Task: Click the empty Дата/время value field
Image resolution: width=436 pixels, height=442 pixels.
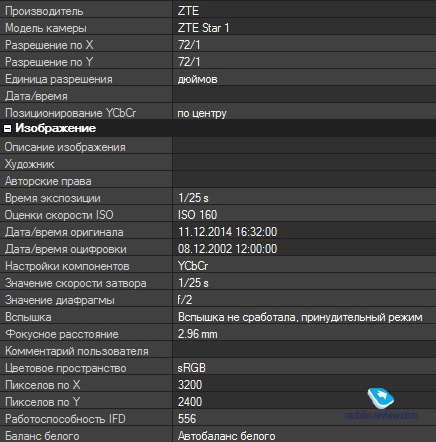Action: coord(304,94)
